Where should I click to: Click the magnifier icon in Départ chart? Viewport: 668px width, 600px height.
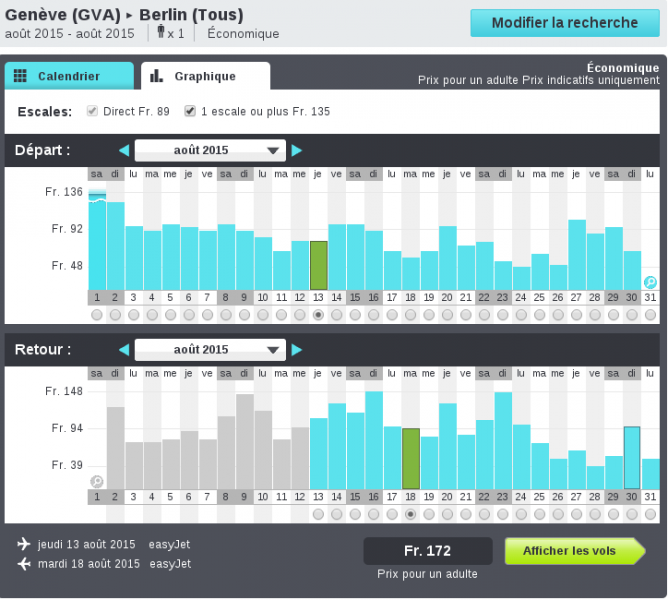(x=650, y=282)
